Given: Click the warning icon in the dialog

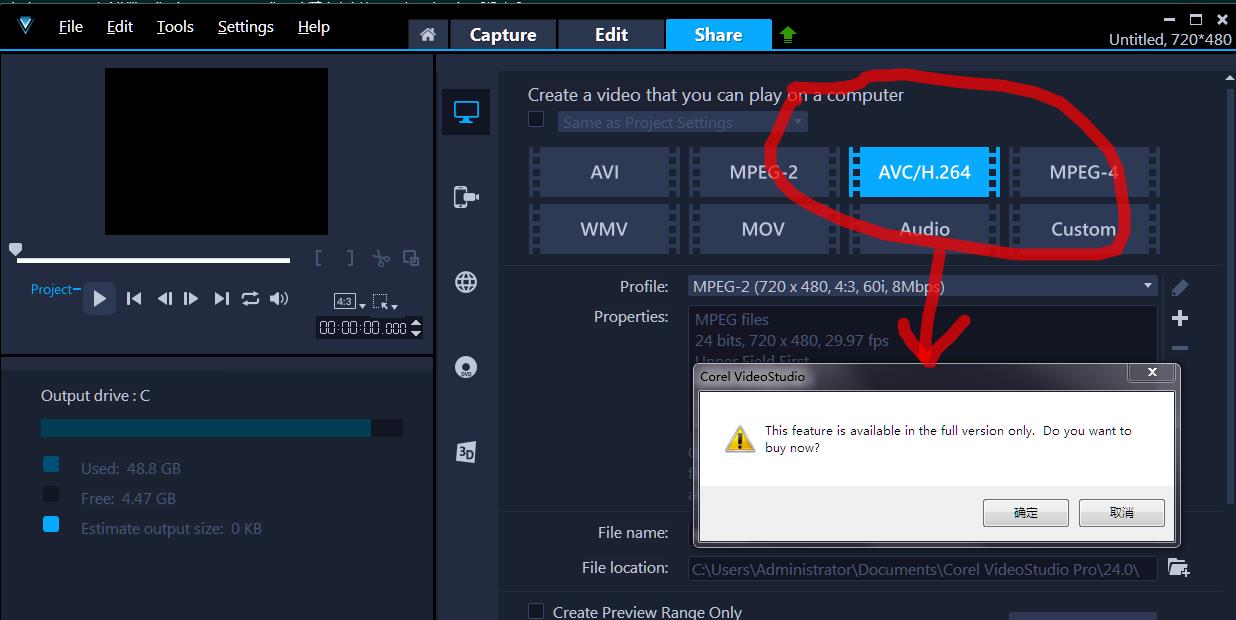Looking at the screenshot, I should (740, 438).
